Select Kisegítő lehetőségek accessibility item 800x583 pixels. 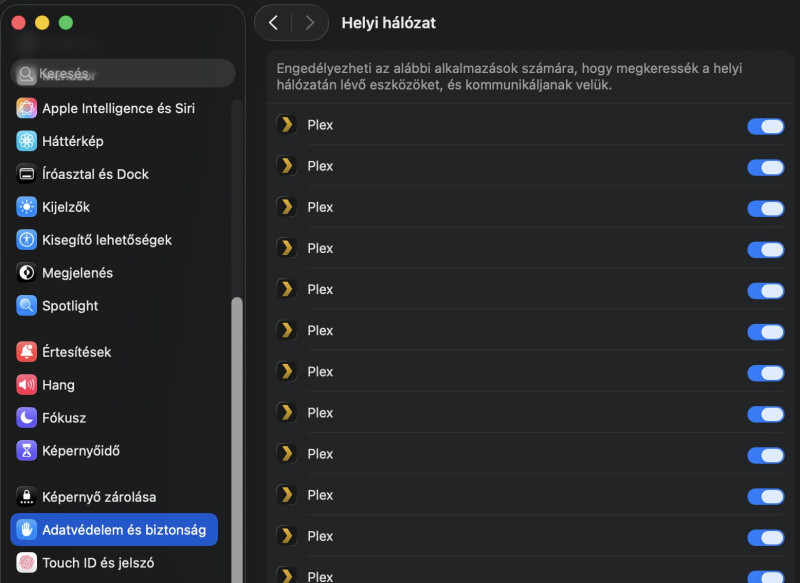point(115,240)
